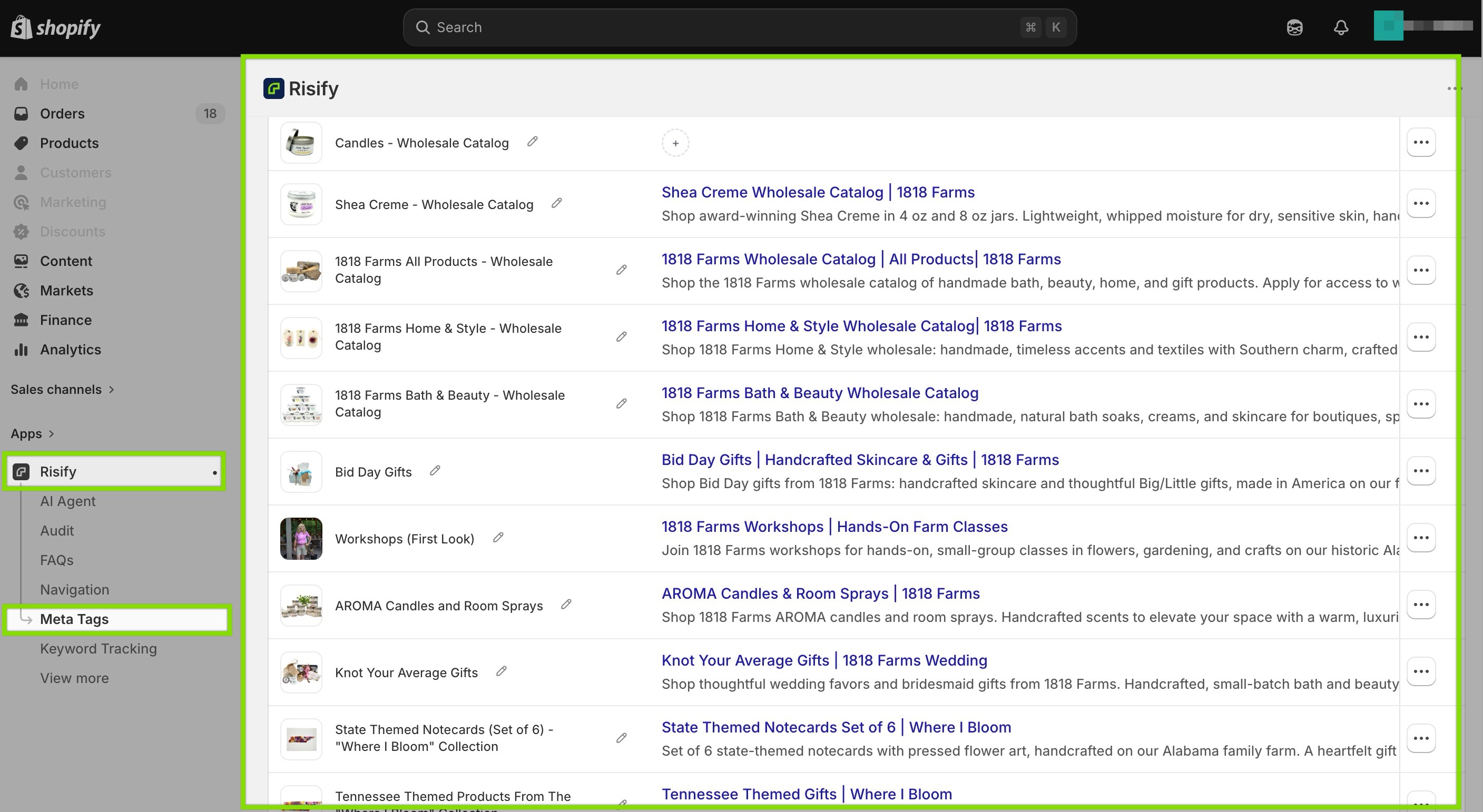This screenshot has width=1483, height=812.
Task: Open Tennessee Themed Gifts Where I Bloom link
Action: pos(807,794)
